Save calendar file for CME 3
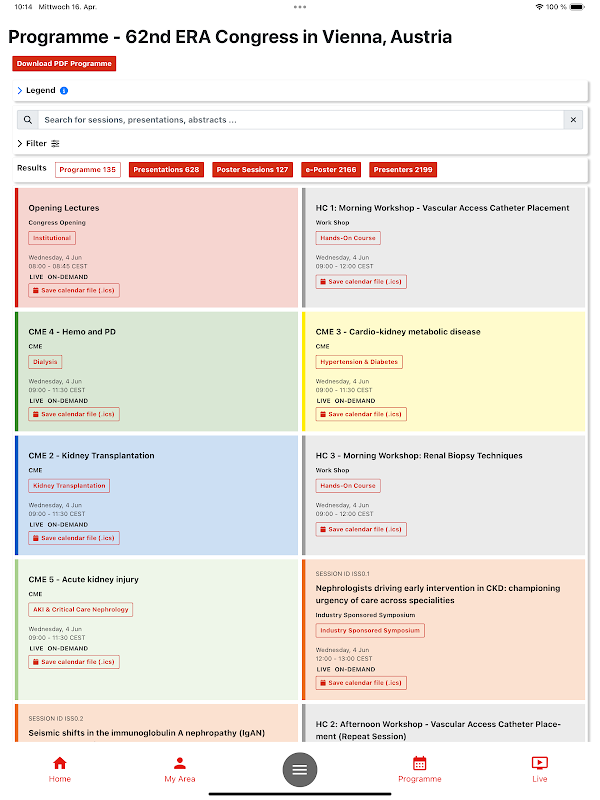 coord(361,414)
